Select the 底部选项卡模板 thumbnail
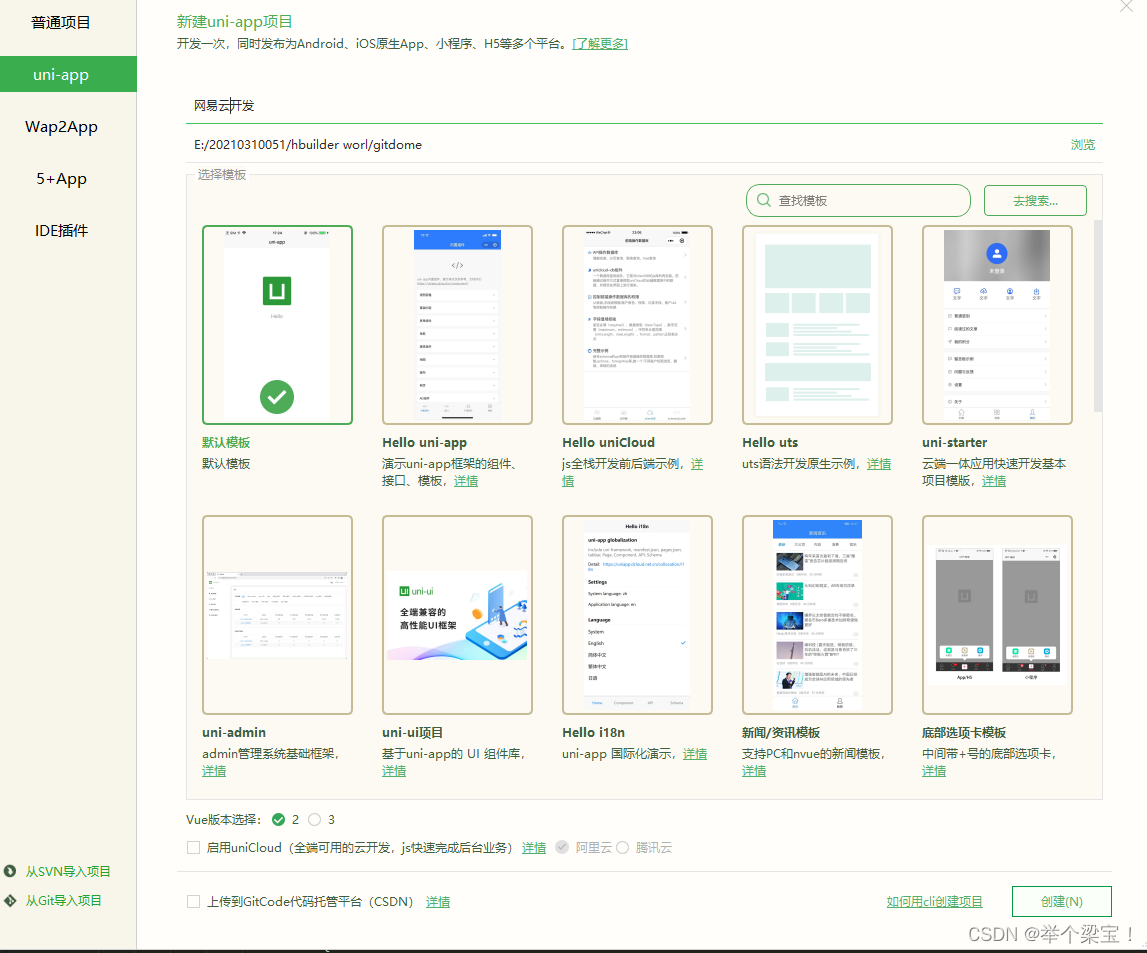 [x=997, y=615]
